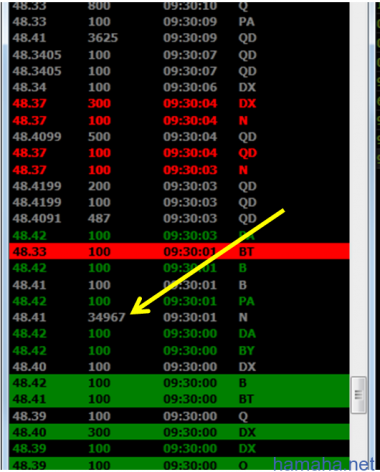Screen dimensions: 380x472
Task: Select the red 48.37 300 share DX trade
Action: click(179, 103)
